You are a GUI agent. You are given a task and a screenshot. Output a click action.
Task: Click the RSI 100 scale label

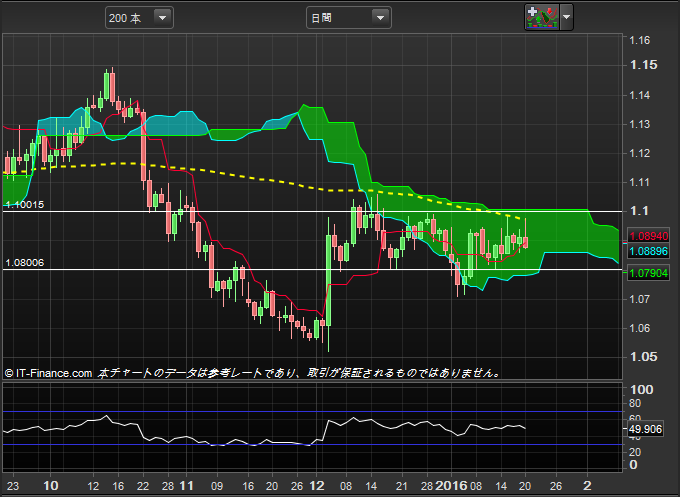point(641,389)
